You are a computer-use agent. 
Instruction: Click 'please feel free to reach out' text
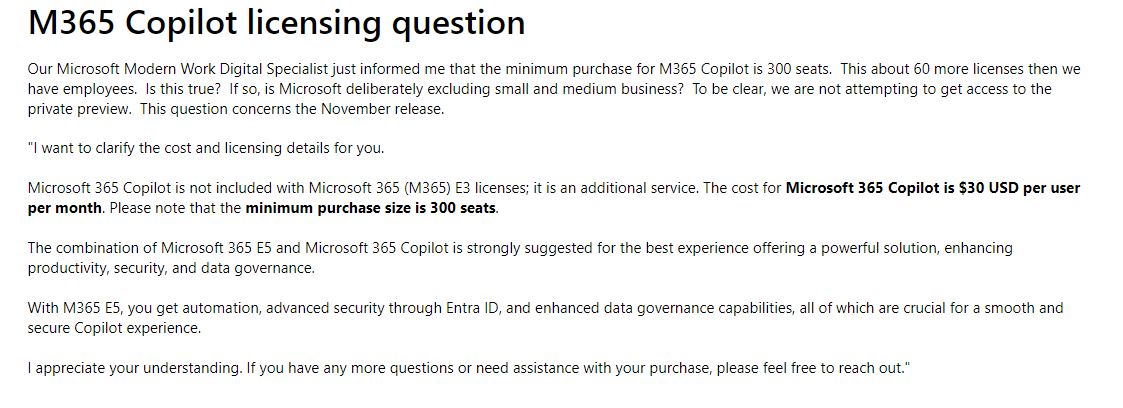(807, 368)
